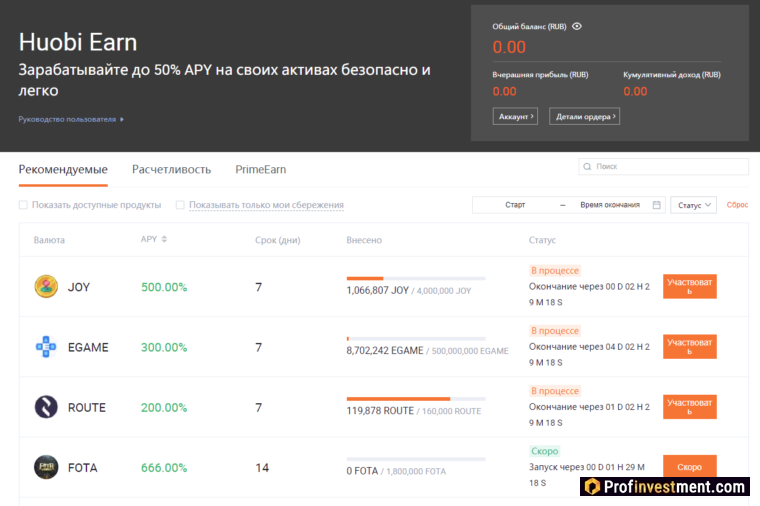Click the Срок (дни) column header
This screenshot has height=506, width=760.
278,240
